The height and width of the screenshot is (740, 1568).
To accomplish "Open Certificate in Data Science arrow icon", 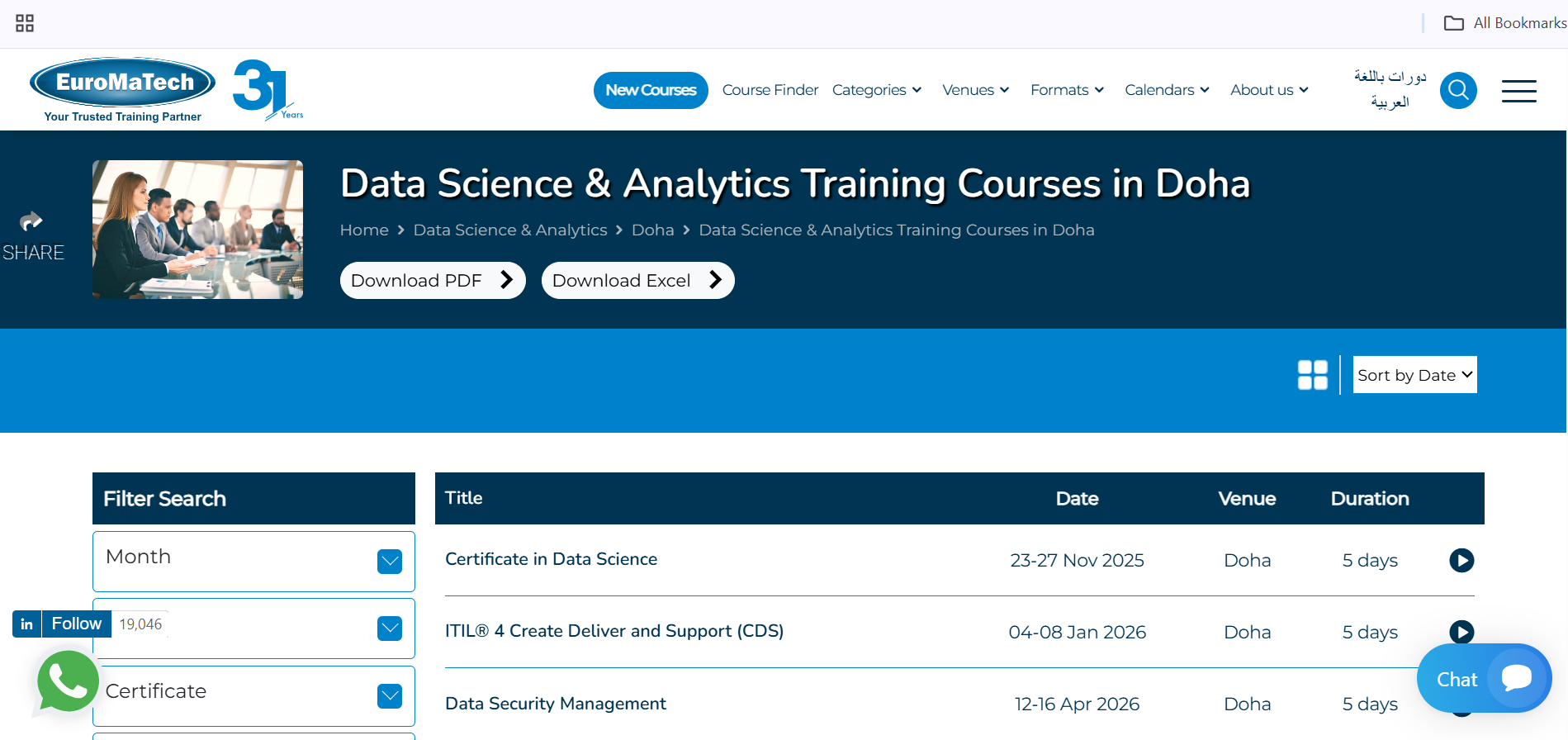I will (1461, 560).
